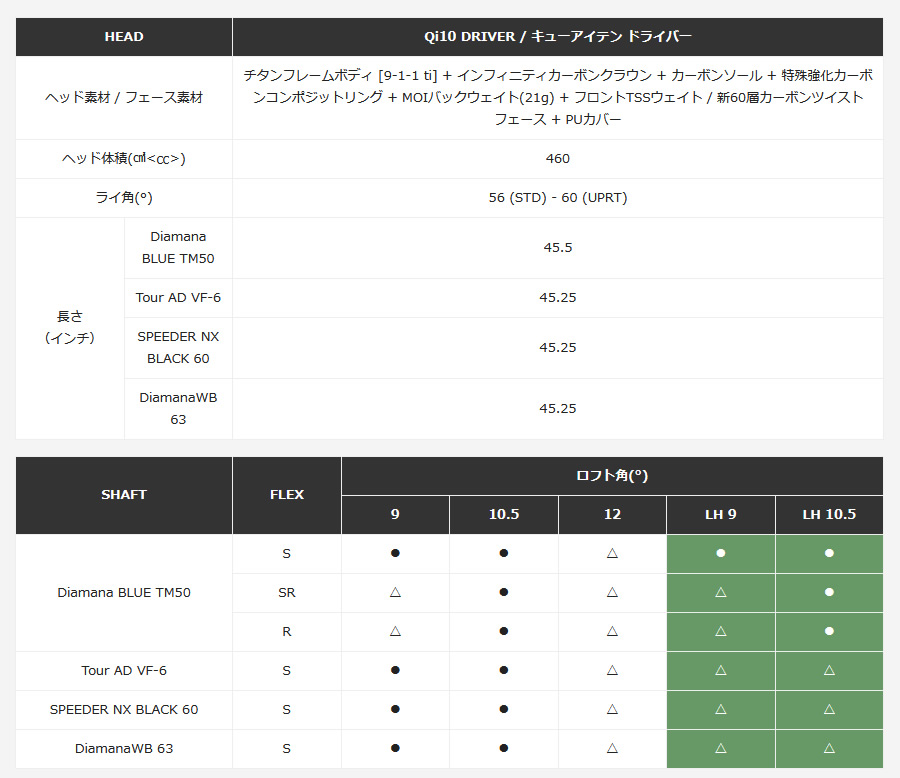This screenshot has height=778, width=900.
Task: Click the black dot for SR flex loft 10.5
Action: click(503, 593)
